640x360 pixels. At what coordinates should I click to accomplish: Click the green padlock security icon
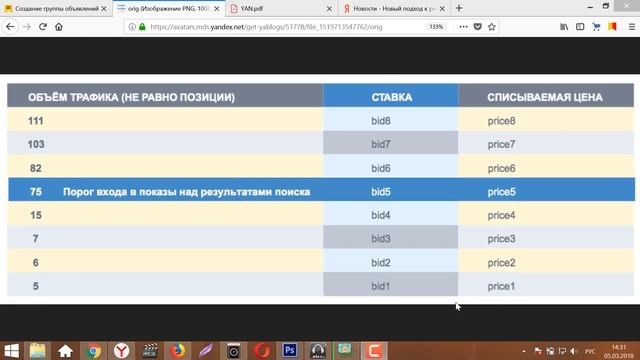[142, 27]
